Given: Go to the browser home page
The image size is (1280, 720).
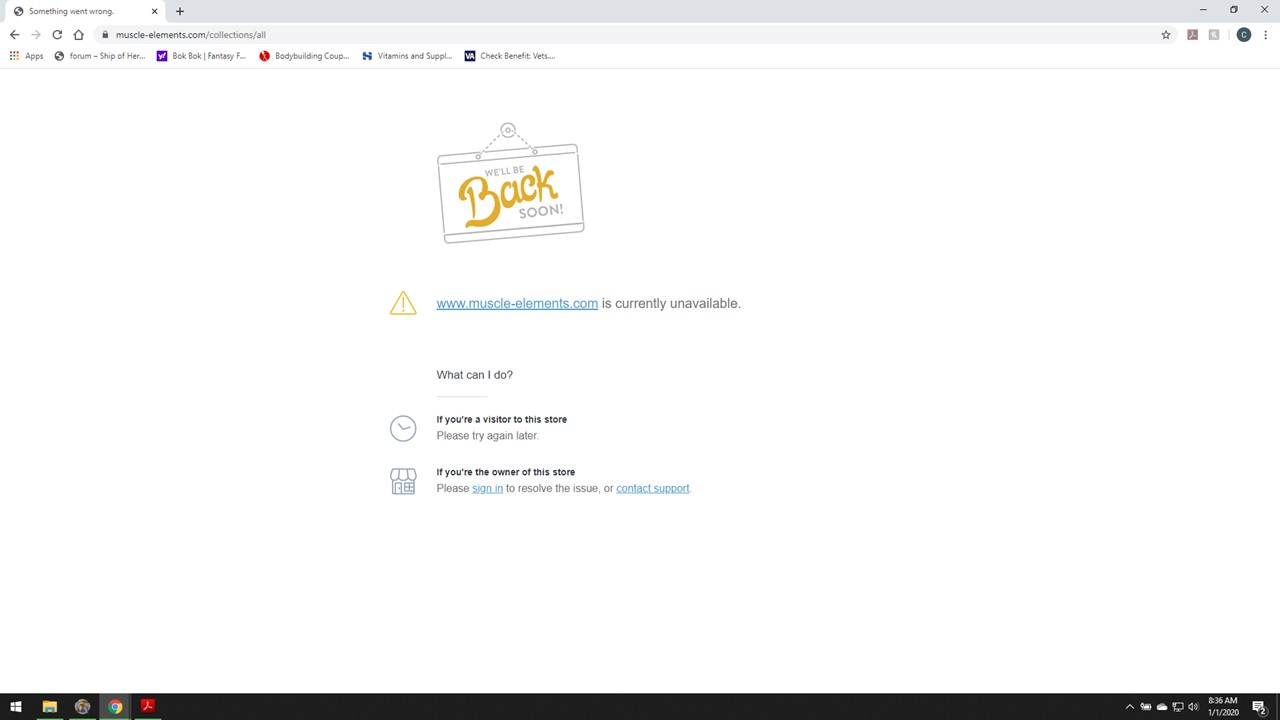Looking at the screenshot, I should [78, 34].
